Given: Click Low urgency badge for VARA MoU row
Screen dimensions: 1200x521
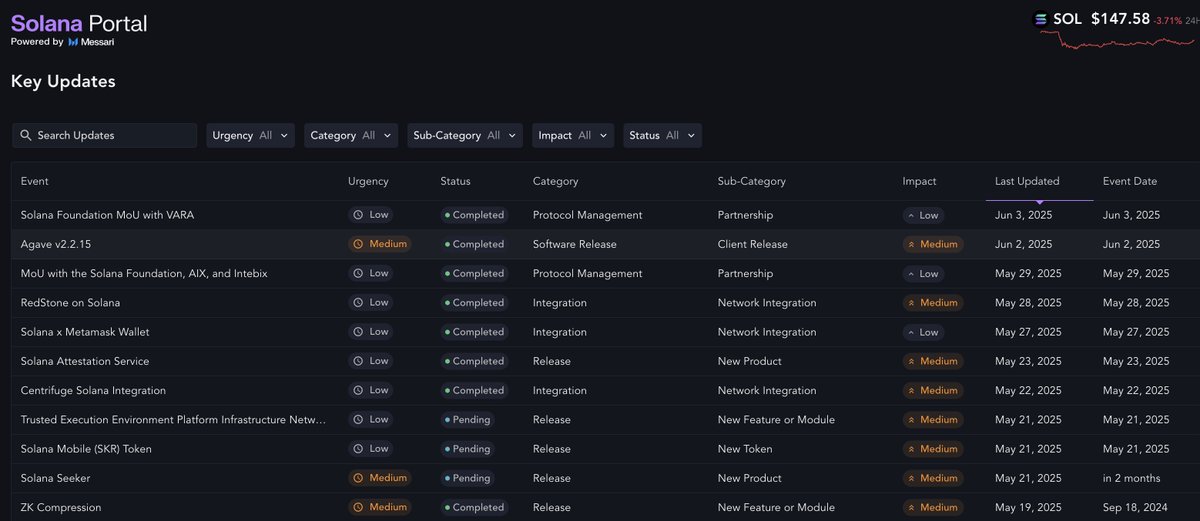Looking at the screenshot, I should 370,215.
